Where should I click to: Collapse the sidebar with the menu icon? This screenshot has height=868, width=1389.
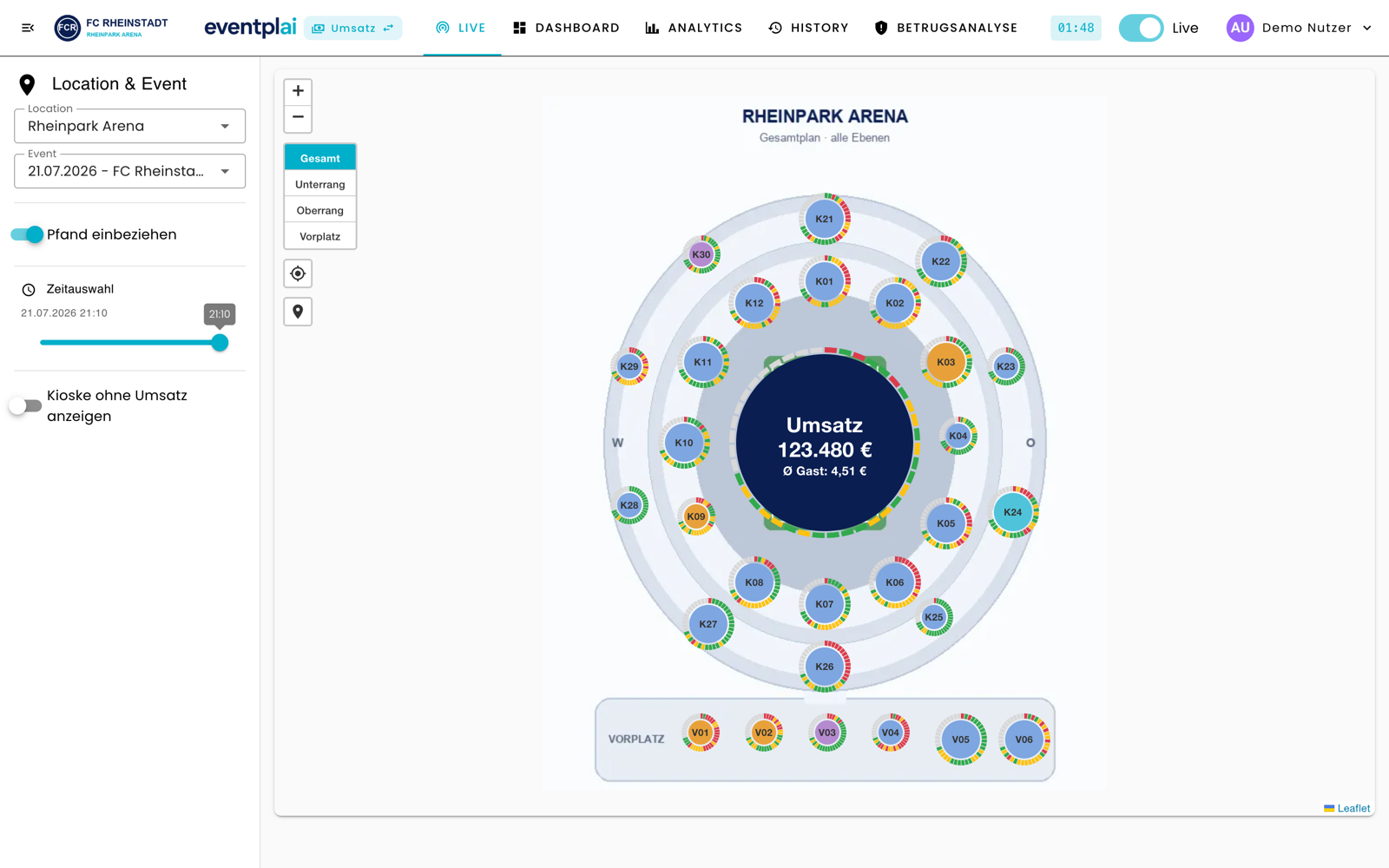(28, 28)
